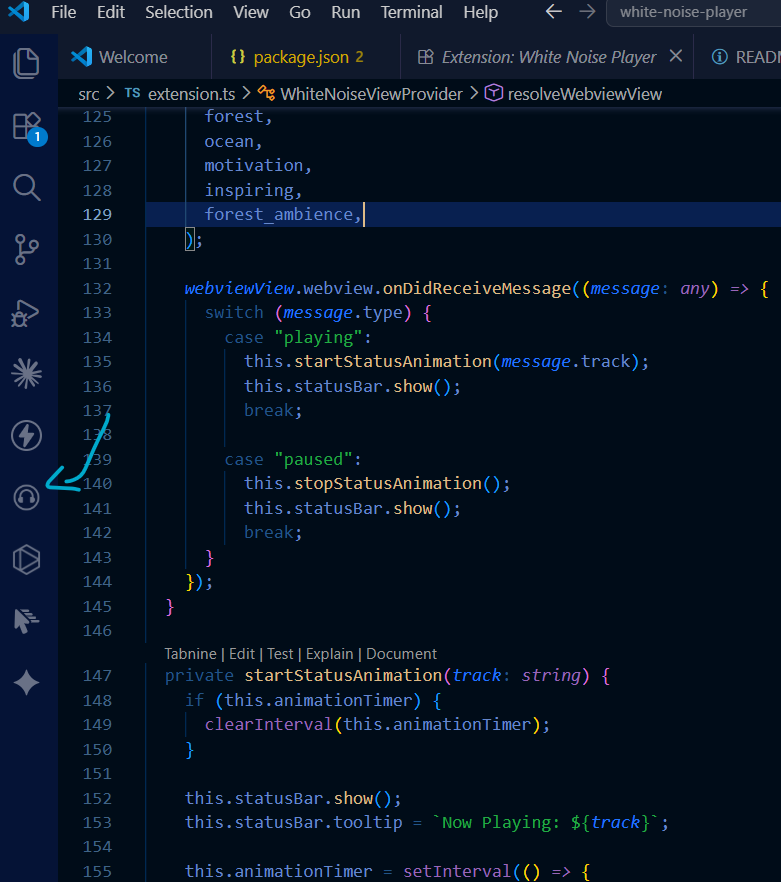Open the Search view
Viewport: 781px width, 882px height.
click(26, 187)
